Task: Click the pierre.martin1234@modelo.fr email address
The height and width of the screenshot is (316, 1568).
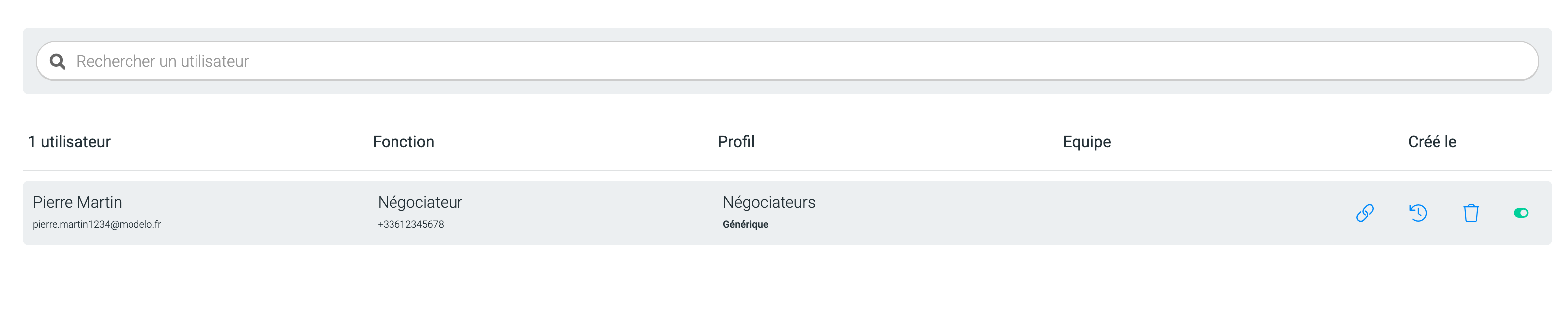Action: pos(97,225)
